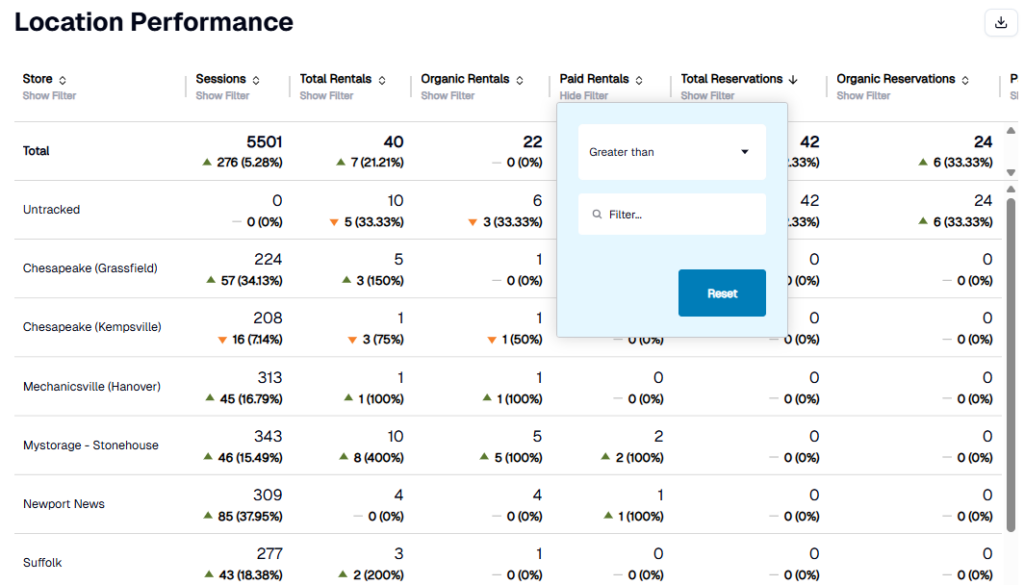Select the Suffolk store row
Screen dimensions: 1024x585
coord(42,563)
